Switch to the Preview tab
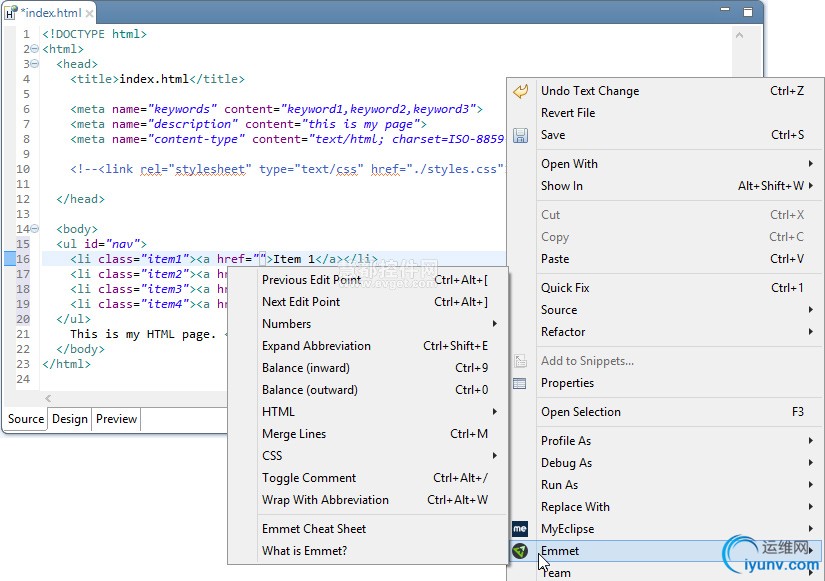Image resolution: width=825 pixels, height=581 pixels. [116, 419]
